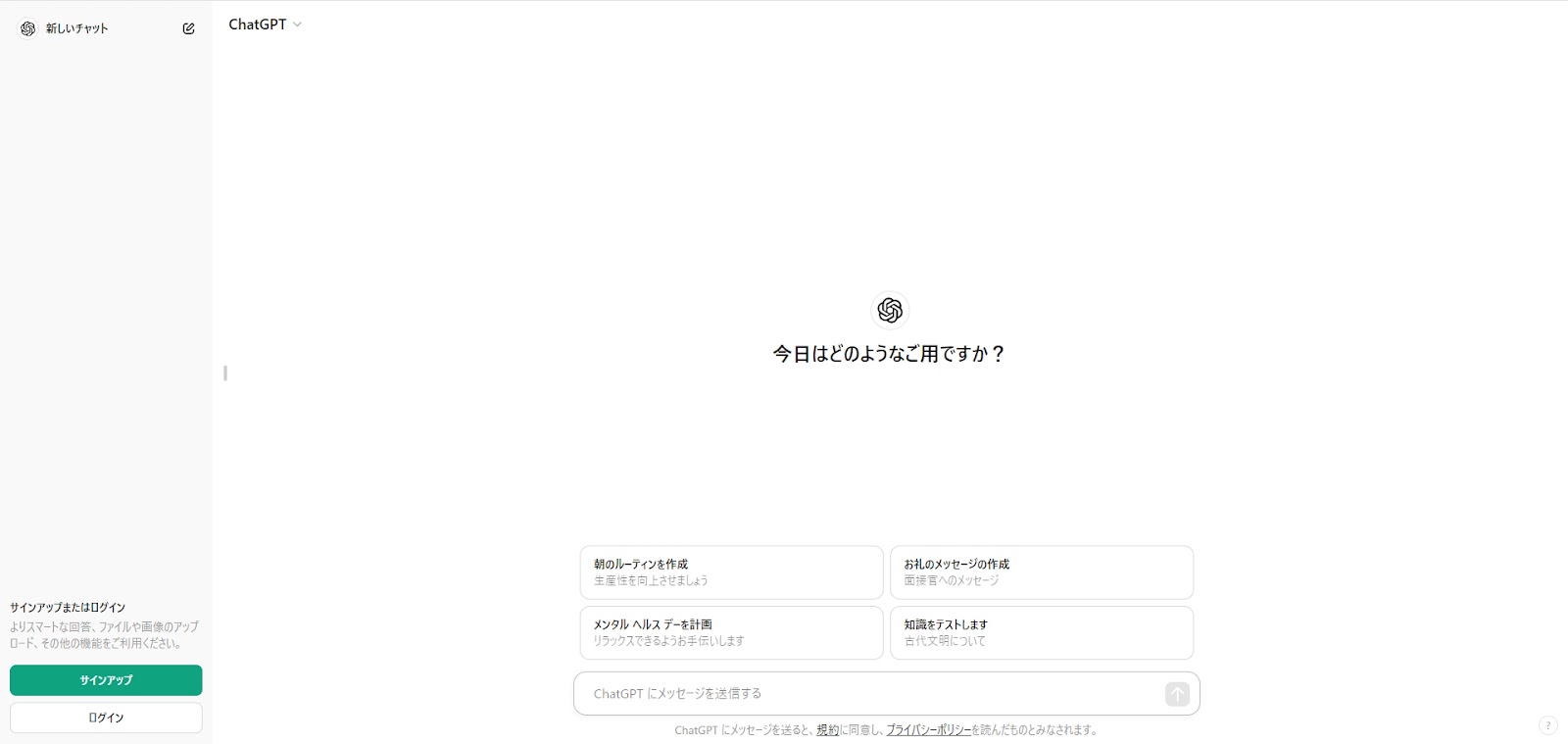1568x744 pixels.
Task: Click the サインアップまたはログイン heading text
Action: 68,608
